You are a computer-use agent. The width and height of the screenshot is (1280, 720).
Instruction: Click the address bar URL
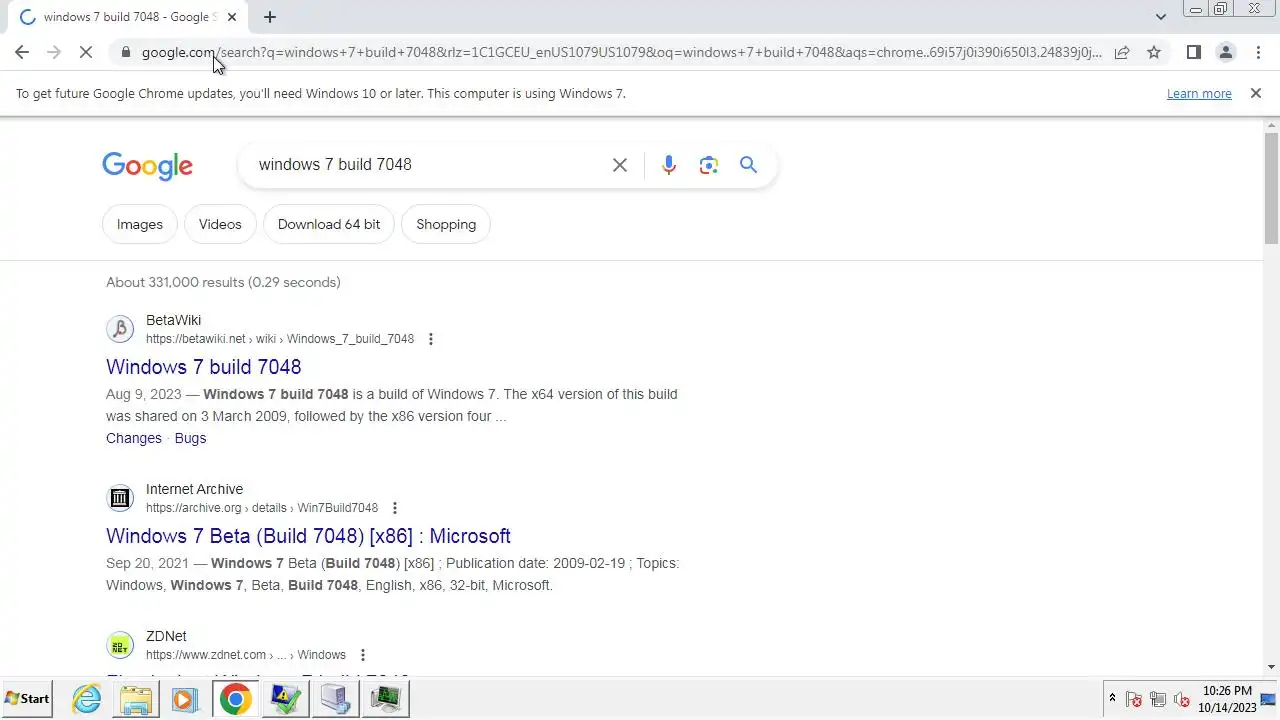tap(621, 52)
